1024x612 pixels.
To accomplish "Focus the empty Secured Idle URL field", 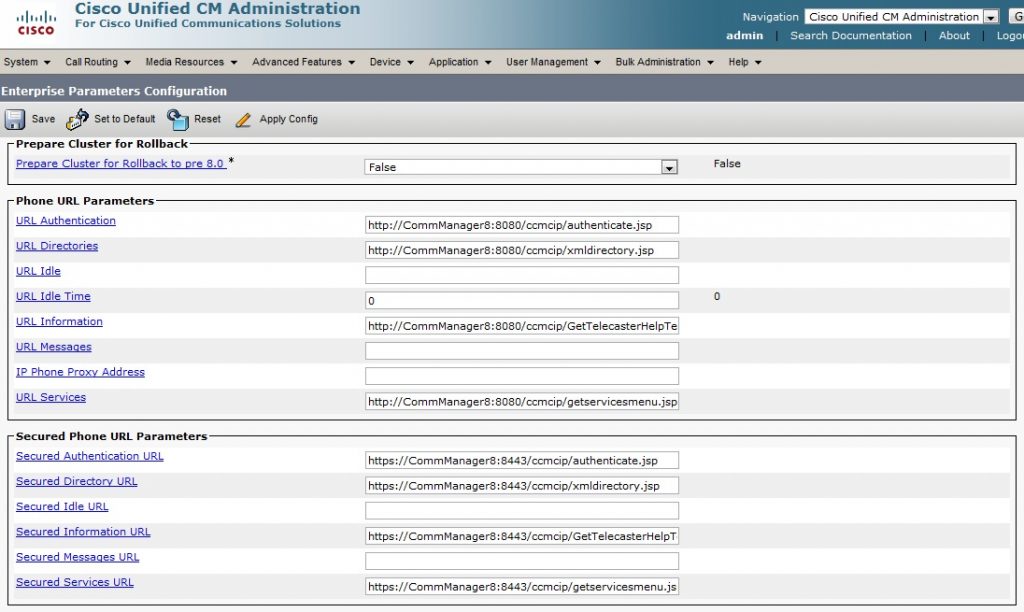I will [522, 511].
